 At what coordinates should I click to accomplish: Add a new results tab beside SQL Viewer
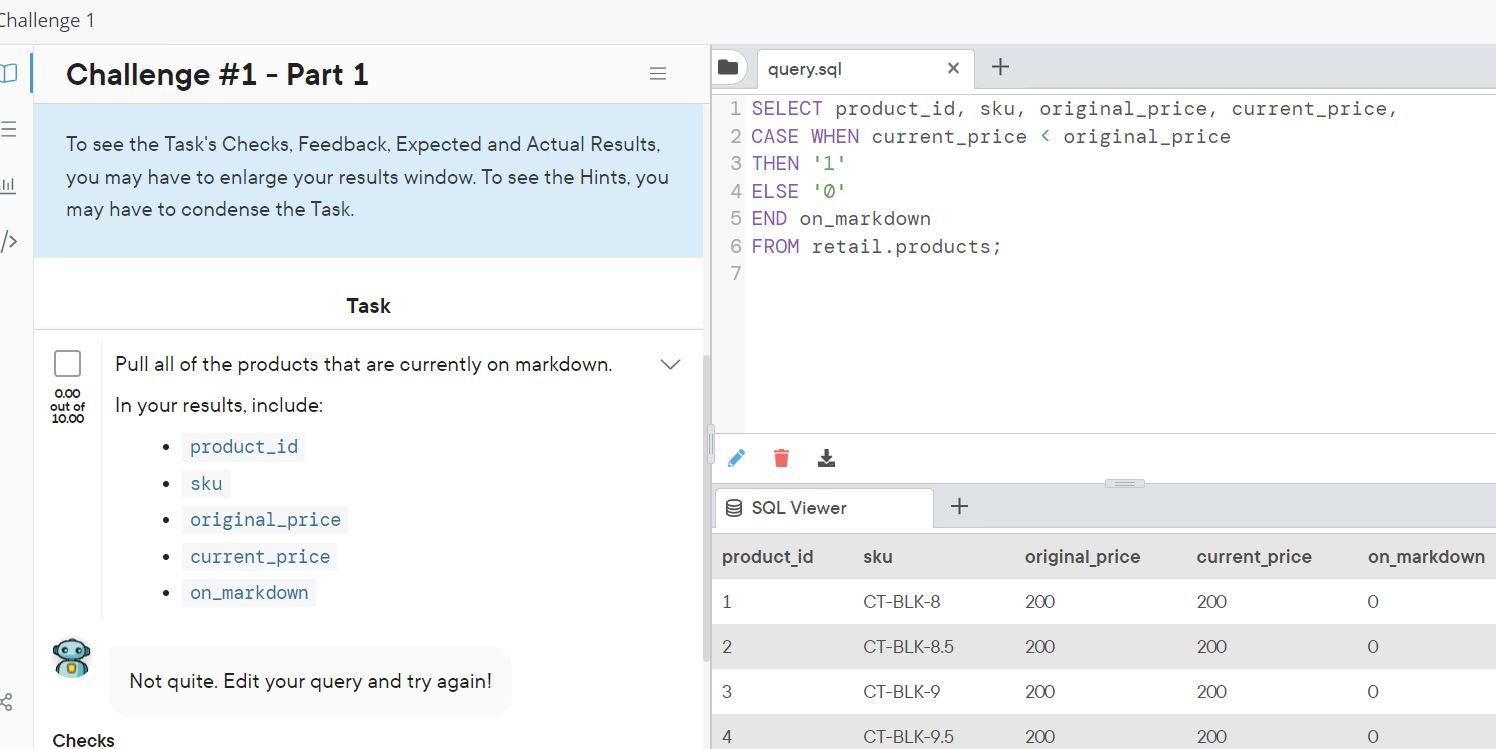959,506
